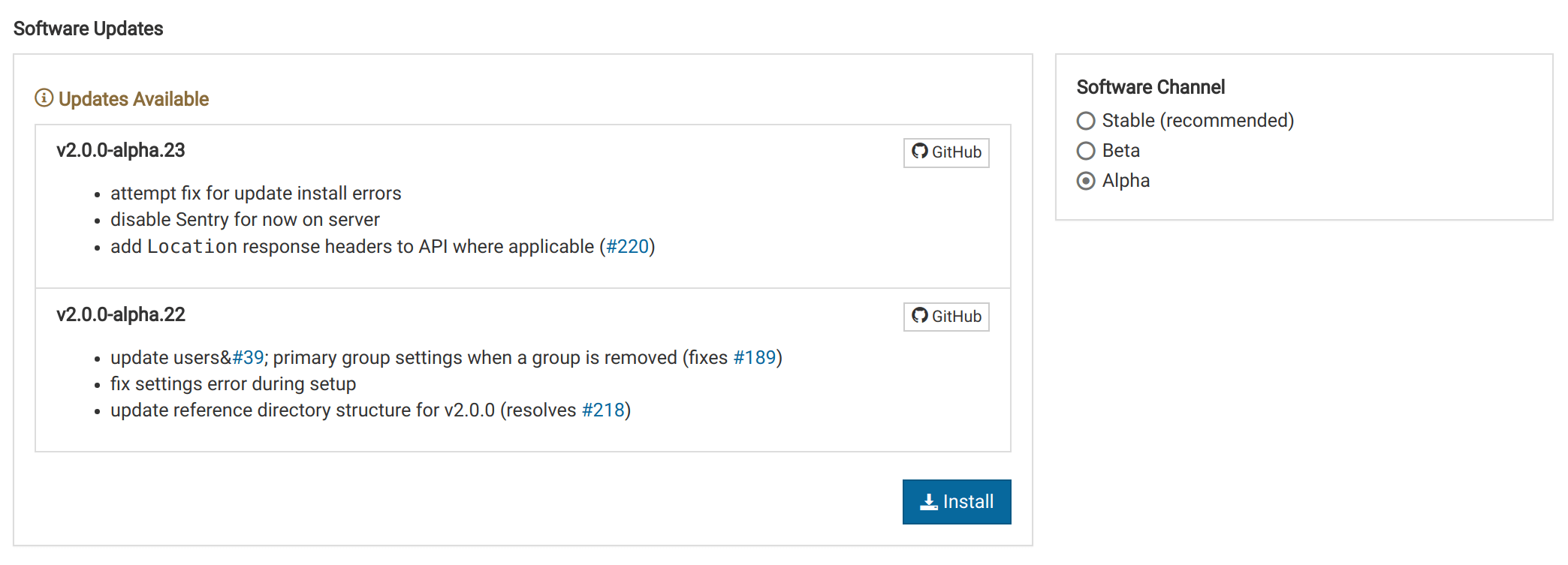Screen dimensions: 1568x565
Task: Open the #218 issue link
Action: coord(603,410)
